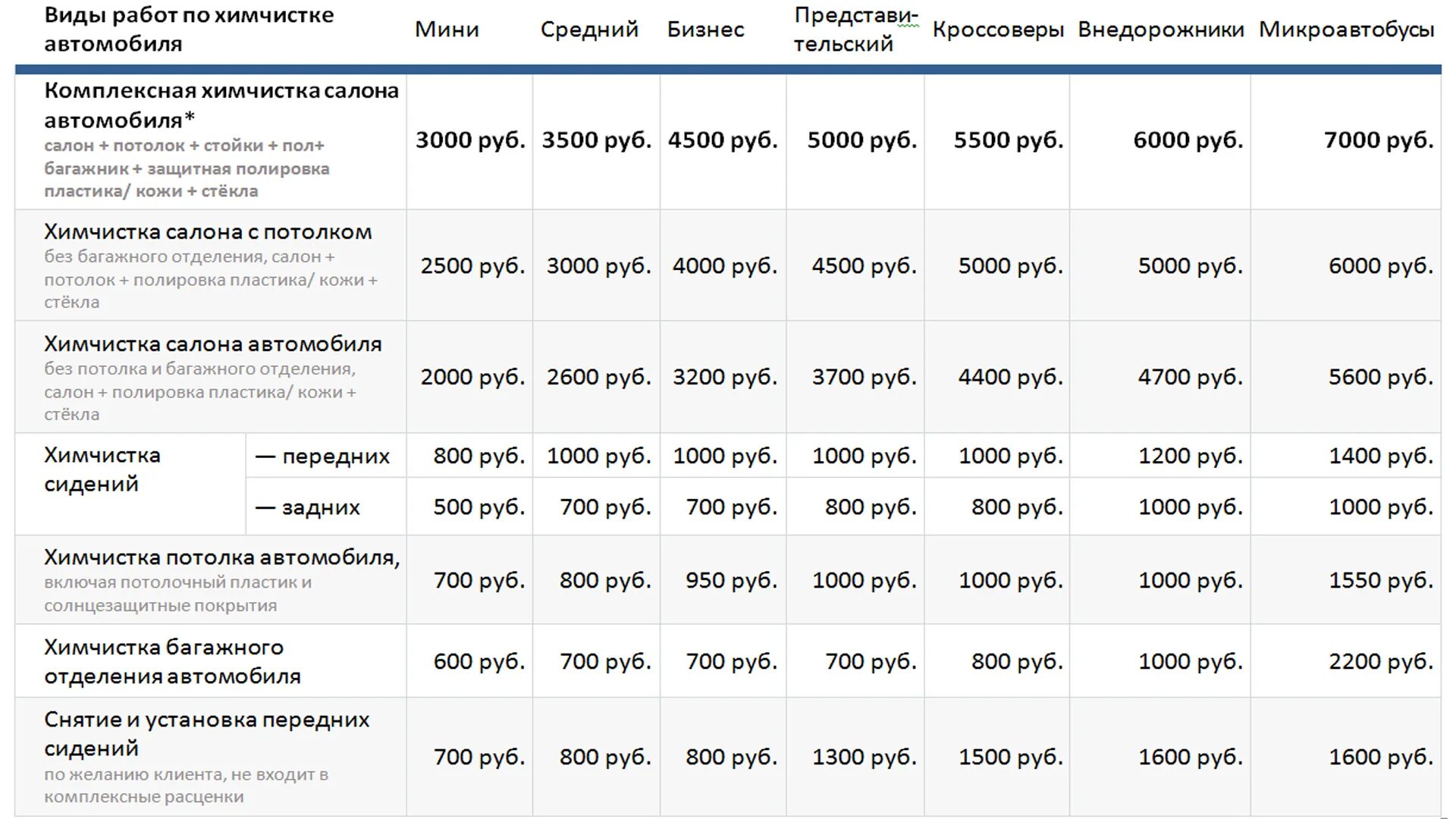Click '4000 руб.' in the ceiling-cleaning row
This screenshot has width=1456, height=819.
725,265
